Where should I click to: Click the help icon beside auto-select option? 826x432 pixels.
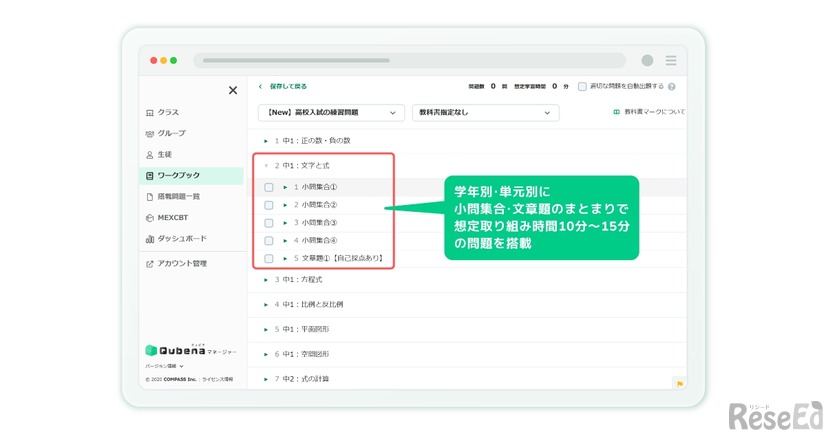tap(672, 87)
